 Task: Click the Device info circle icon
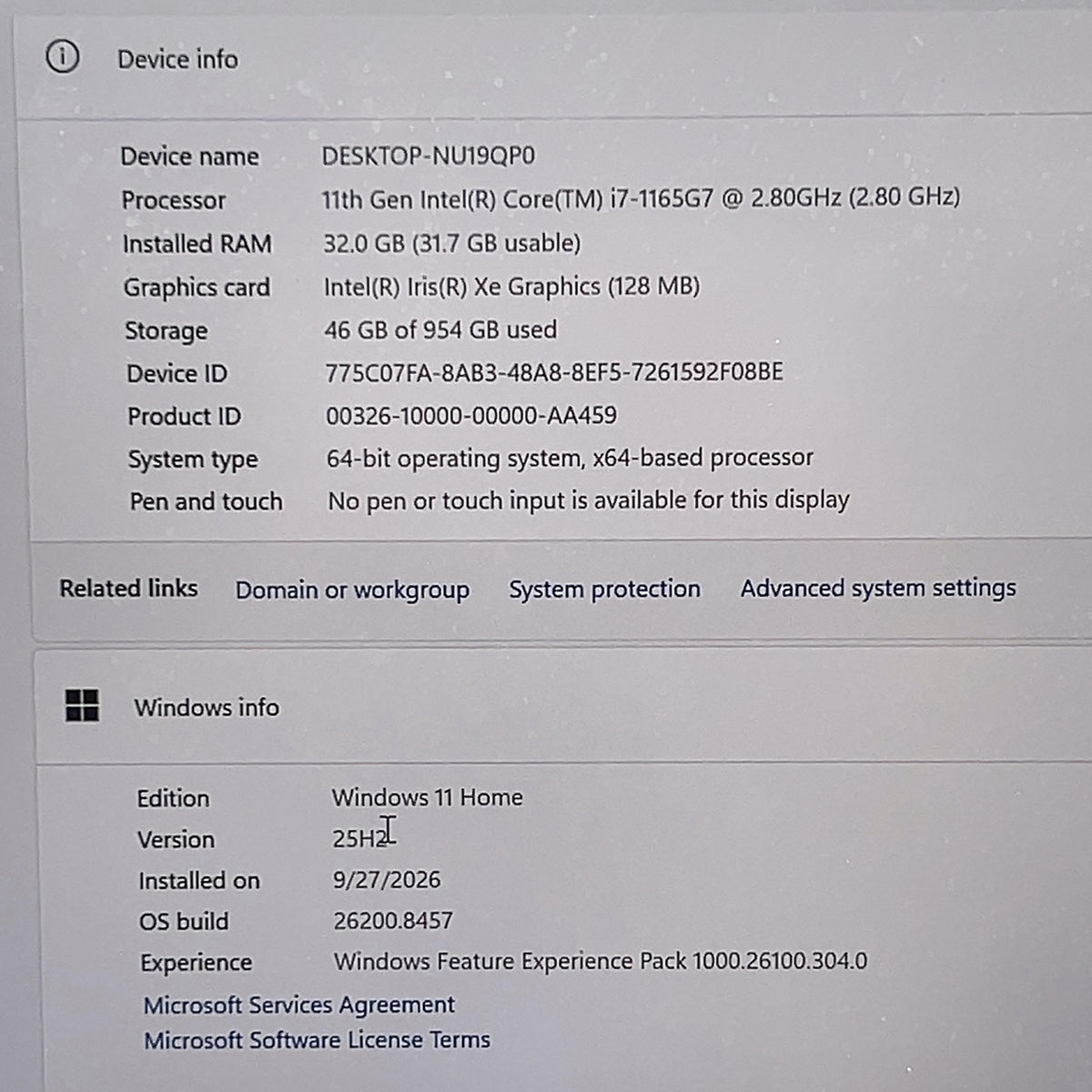click(62, 58)
